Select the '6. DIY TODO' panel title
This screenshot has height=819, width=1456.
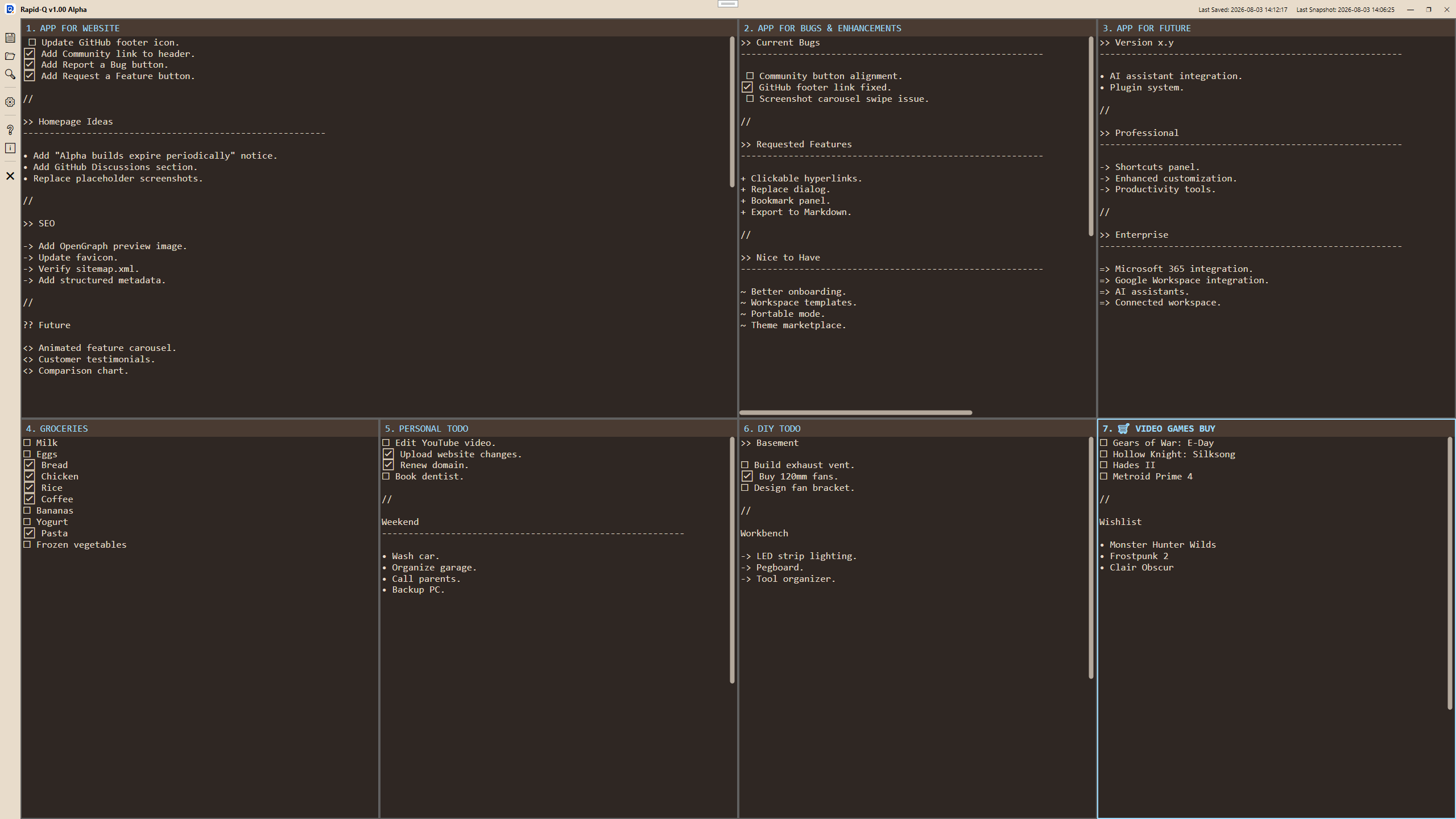click(772, 429)
